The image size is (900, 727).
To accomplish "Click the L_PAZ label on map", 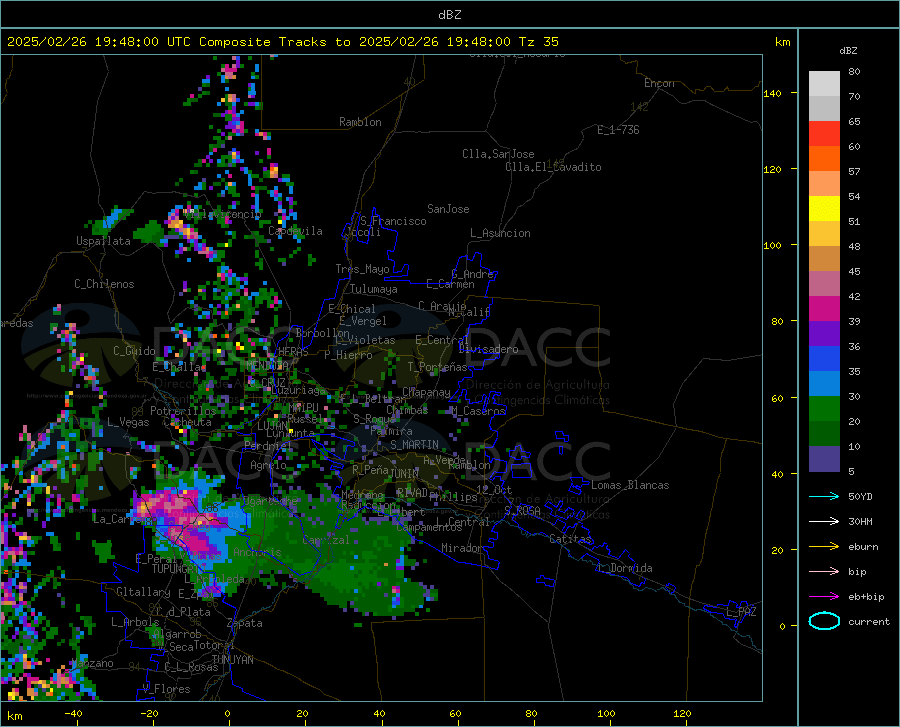I will pyautogui.click(x=741, y=612).
